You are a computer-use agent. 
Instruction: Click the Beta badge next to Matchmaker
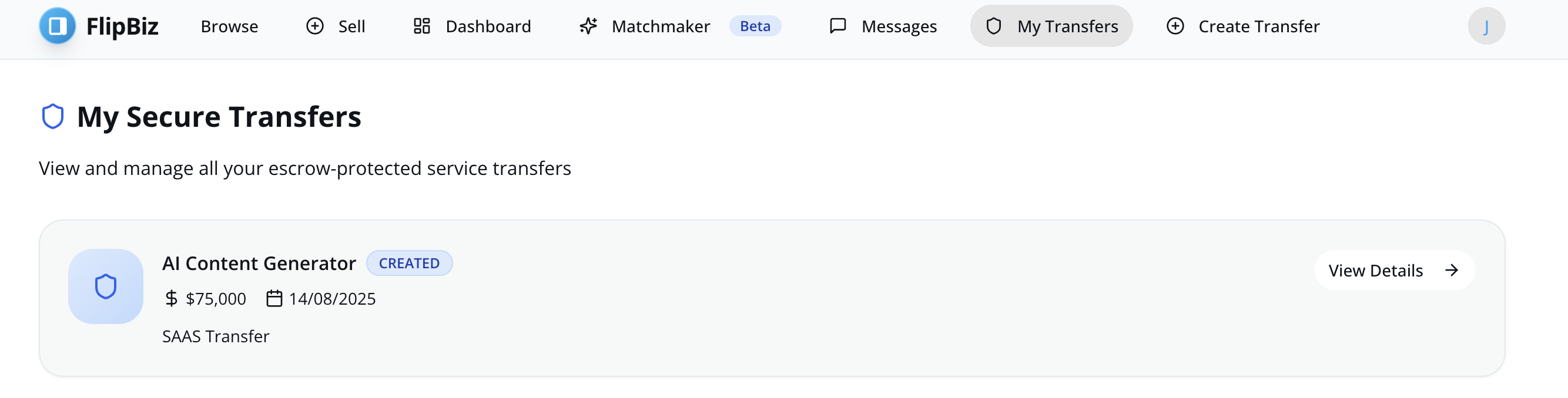tap(755, 26)
